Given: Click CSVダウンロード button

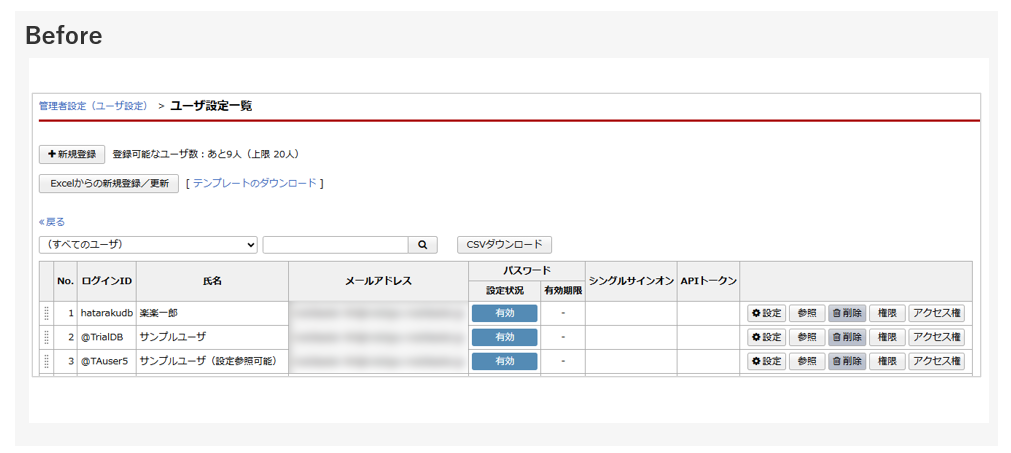Looking at the screenshot, I should (504, 245).
